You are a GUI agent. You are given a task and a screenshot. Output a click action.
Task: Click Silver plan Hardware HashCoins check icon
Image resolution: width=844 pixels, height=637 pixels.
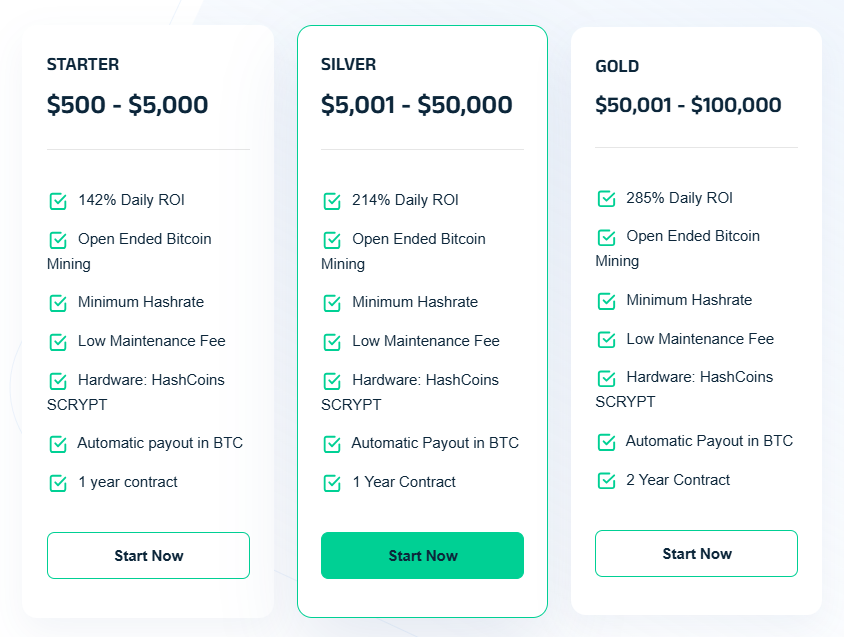332,381
